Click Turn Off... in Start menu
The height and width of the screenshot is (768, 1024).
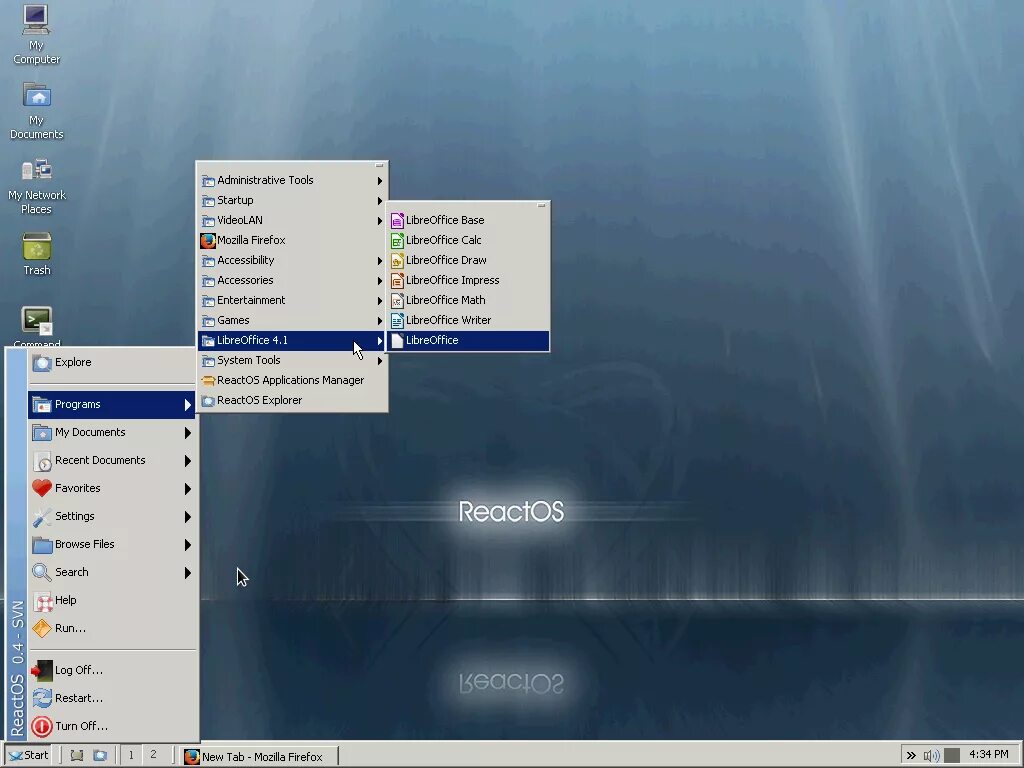(112, 726)
